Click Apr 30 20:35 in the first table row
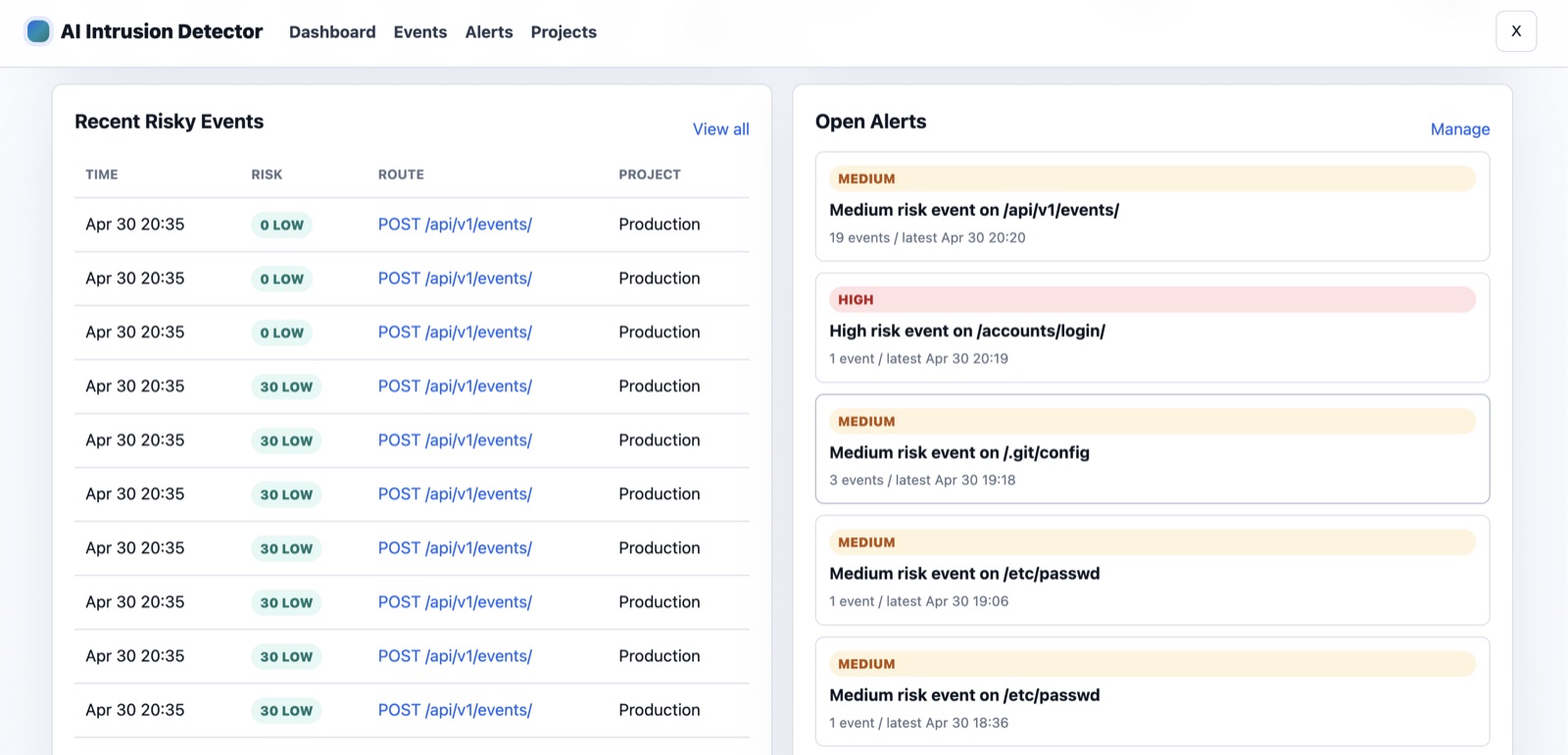The width and height of the screenshot is (1568, 755). pos(135,225)
